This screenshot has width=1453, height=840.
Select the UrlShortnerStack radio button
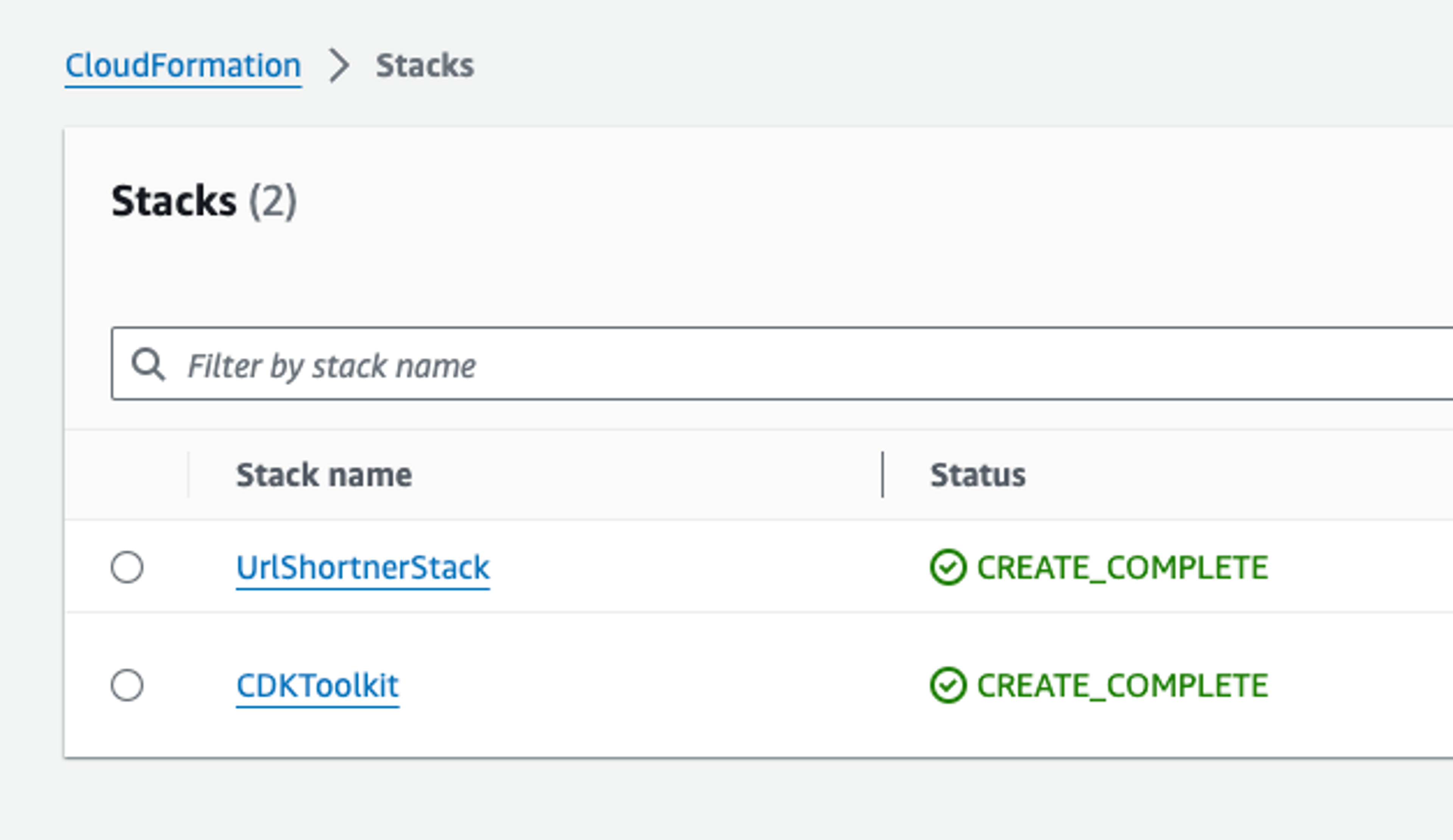[x=127, y=567]
